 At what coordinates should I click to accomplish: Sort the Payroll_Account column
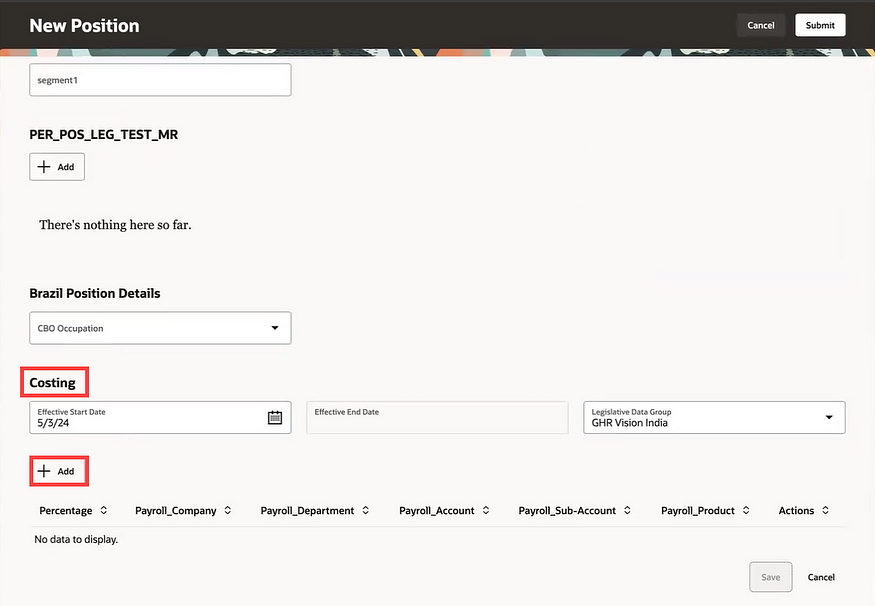[486, 511]
